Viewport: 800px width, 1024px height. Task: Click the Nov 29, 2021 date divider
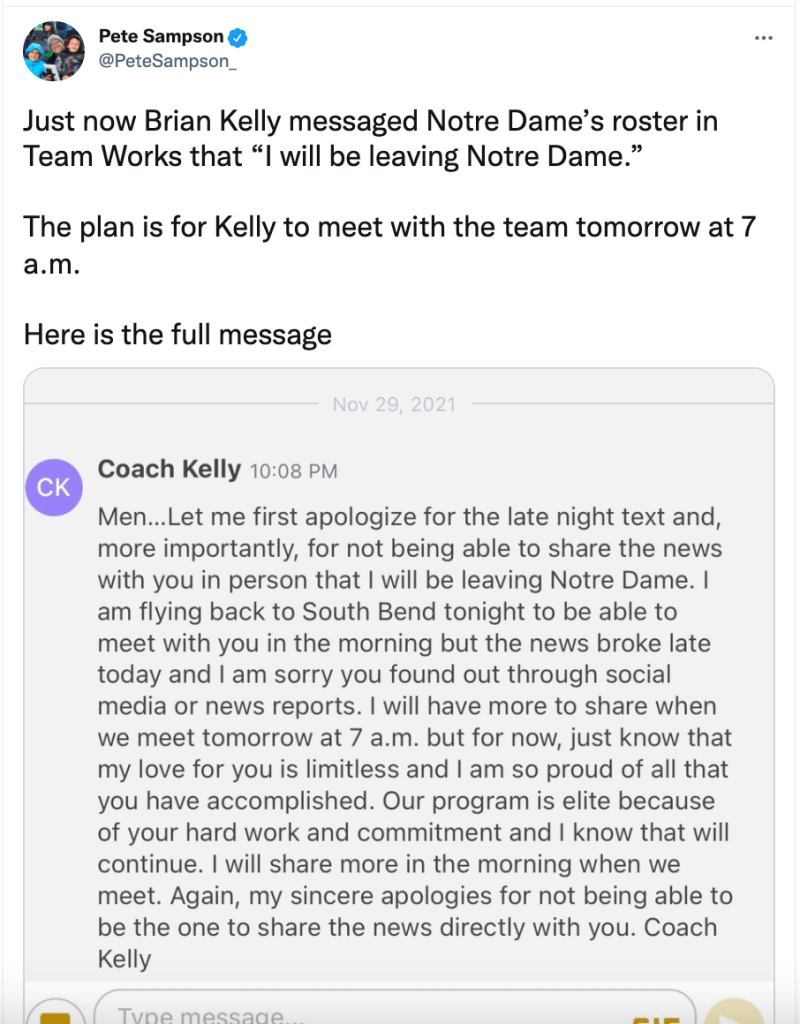click(x=394, y=405)
